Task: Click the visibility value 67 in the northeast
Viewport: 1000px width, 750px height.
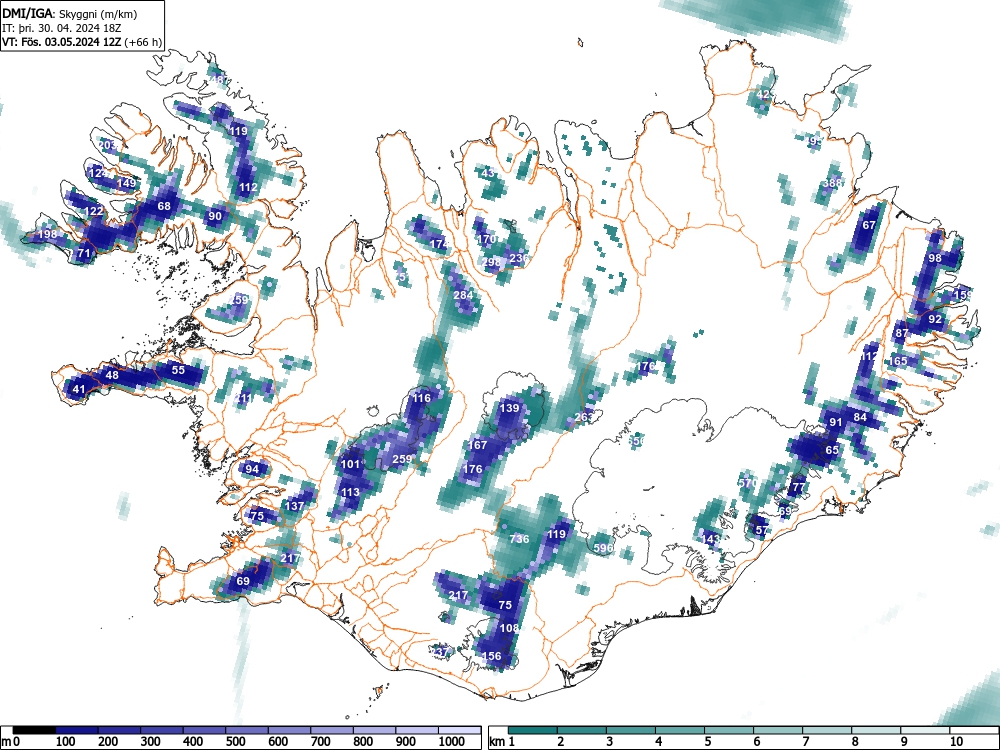Action: 869,225
